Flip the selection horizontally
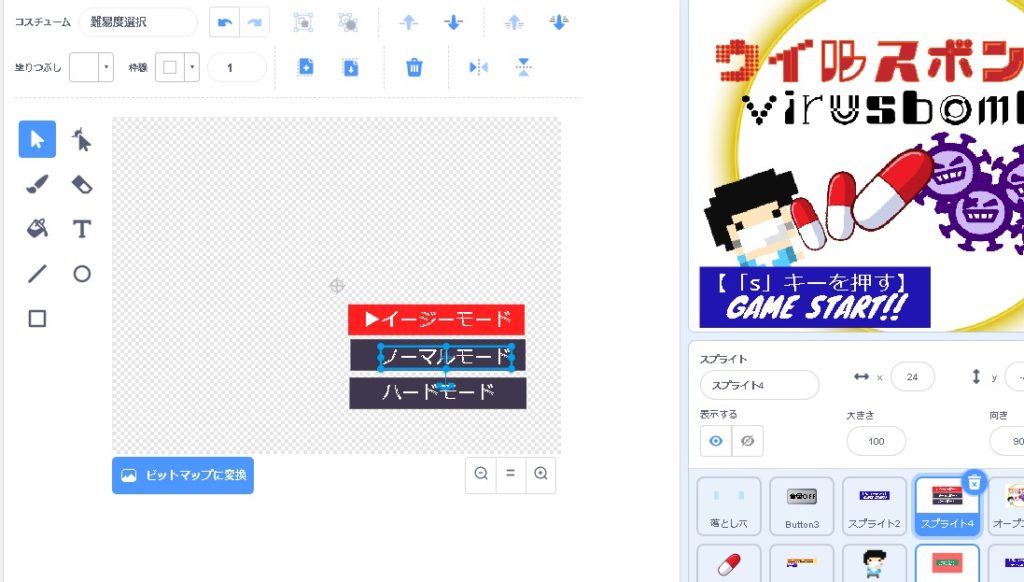Screen dimensions: 1024x582 [478, 67]
